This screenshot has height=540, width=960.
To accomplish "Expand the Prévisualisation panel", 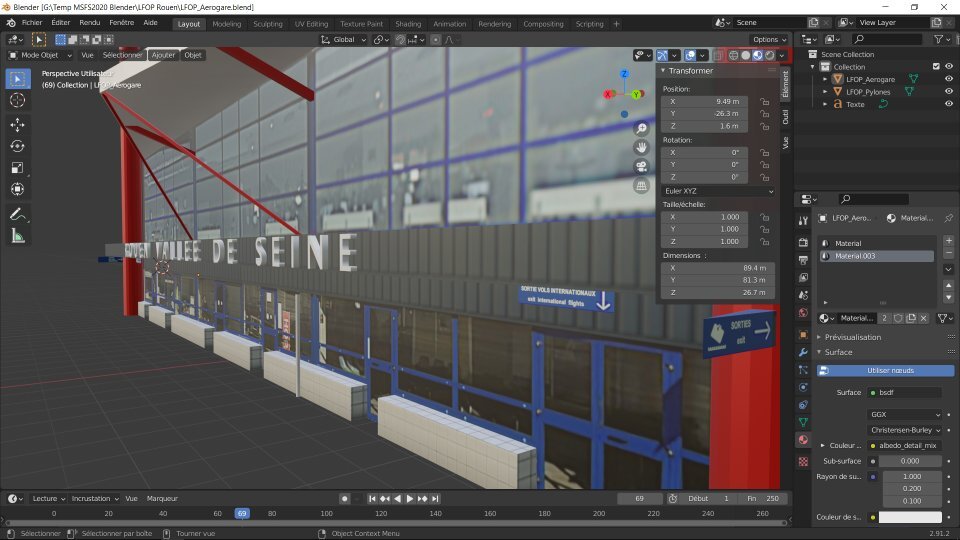I will (x=852, y=337).
